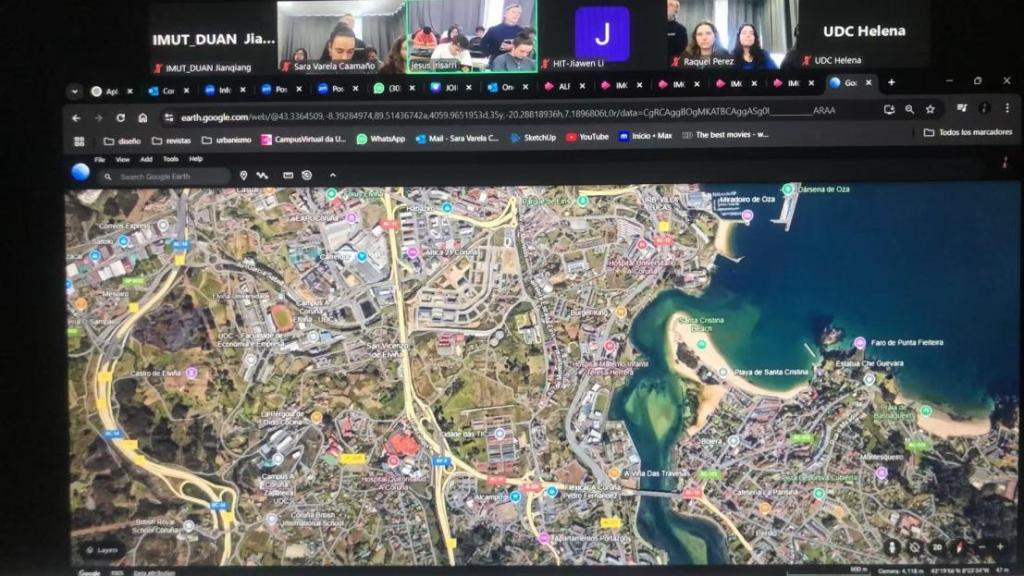Click the Pegman street view icon
Viewport: 1024px width, 576px height.
[x=892, y=547]
